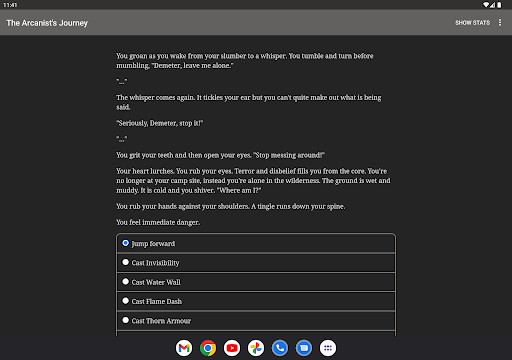Tap the cellular signal status icon
Screen dimensions: 512x360
pos(492,5)
